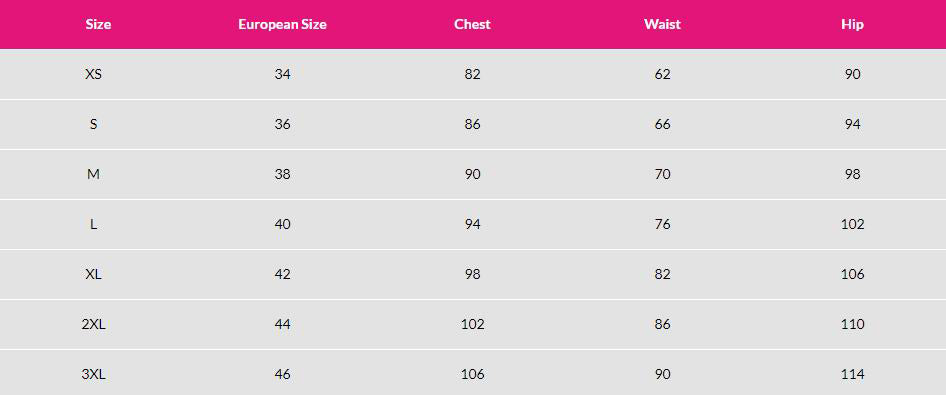
Task: Select the L size row label
Action: (94, 224)
